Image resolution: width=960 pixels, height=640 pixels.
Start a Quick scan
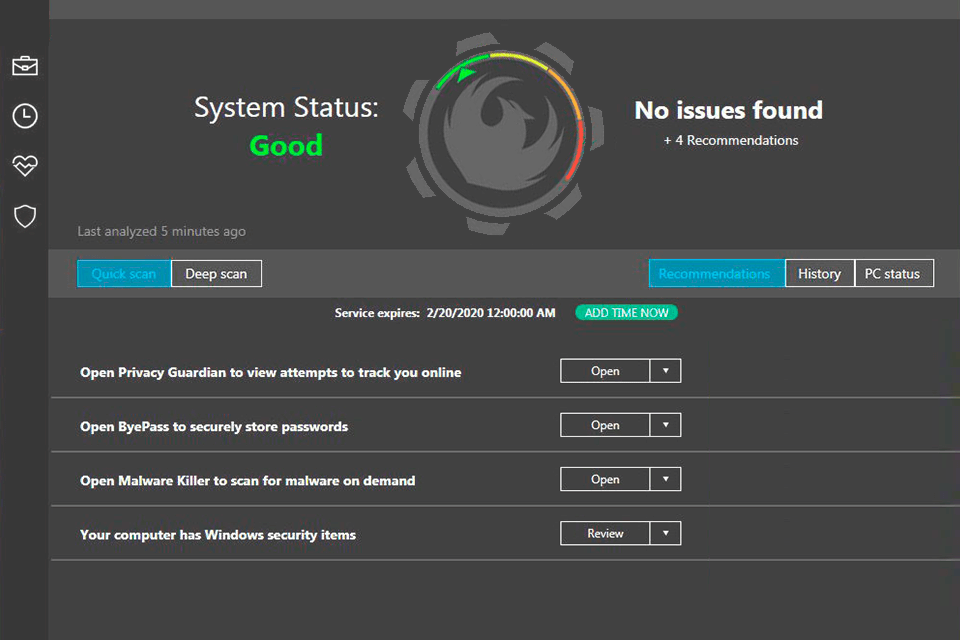pos(123,273)
